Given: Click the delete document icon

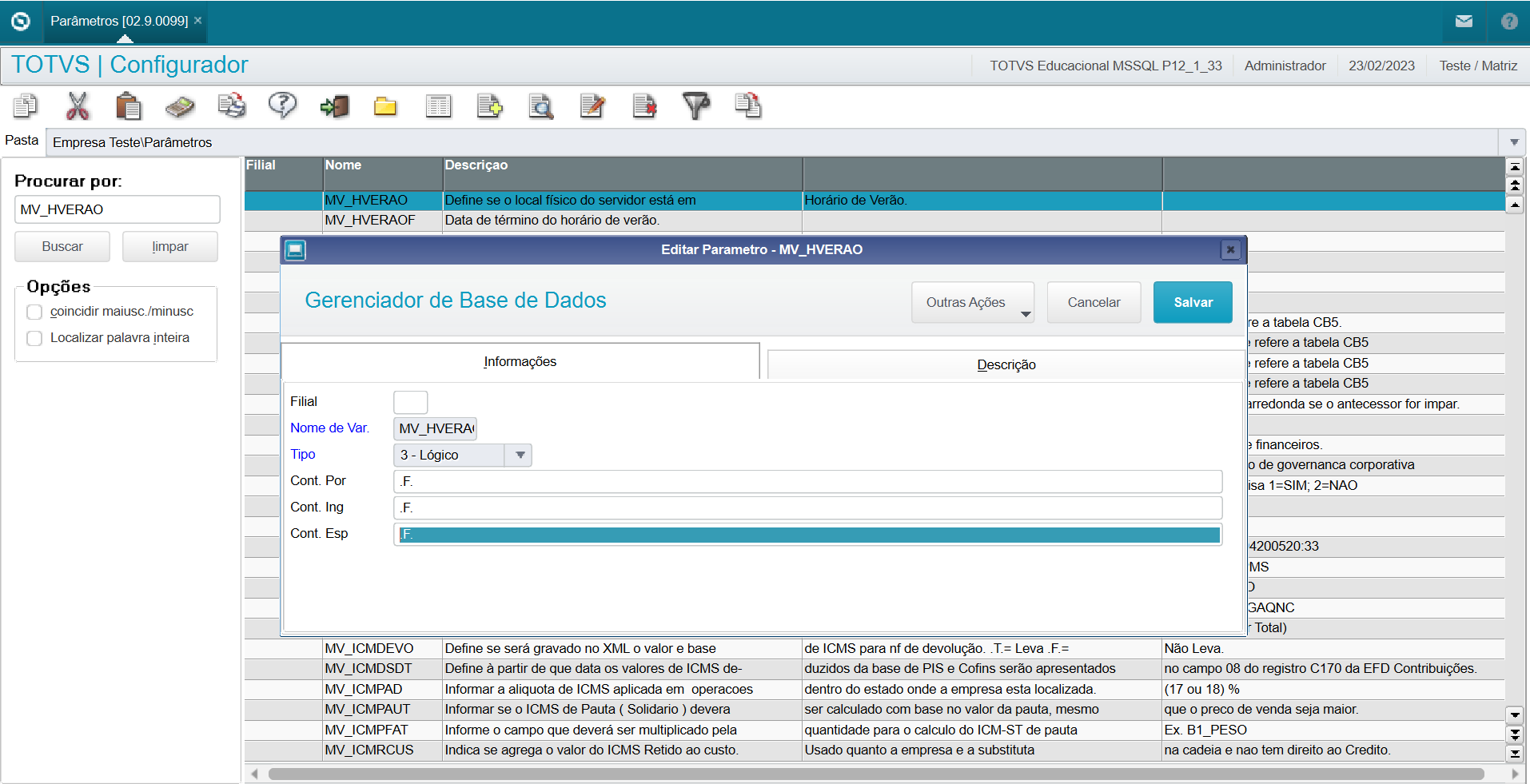Looking at the screenshot, I should [x=644, y=105].
